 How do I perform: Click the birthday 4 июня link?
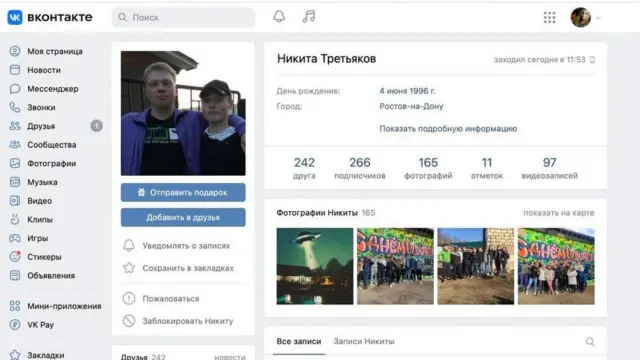point(407,91)
